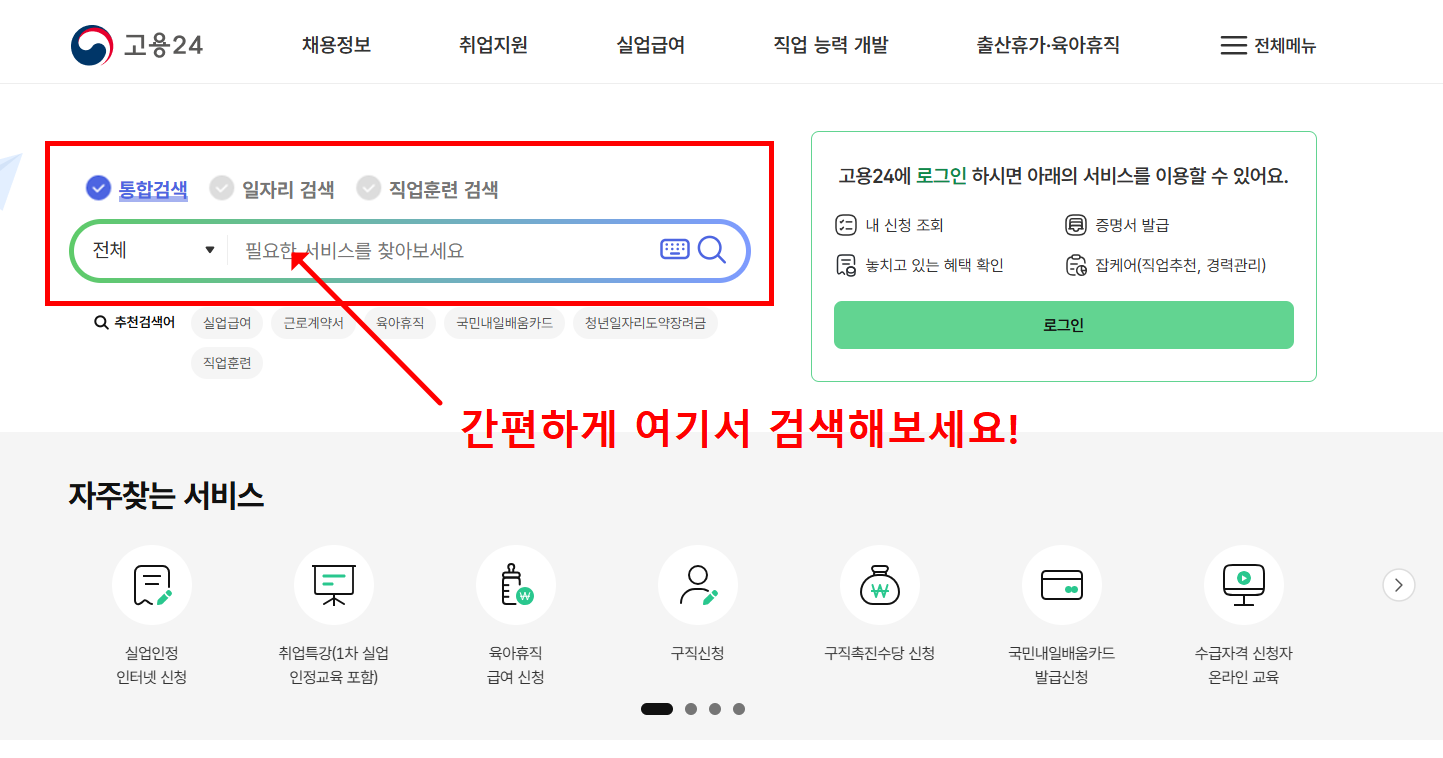
Task: Jump to the second carousel dot
Action: pyautogui.click(x=690, y=708)
